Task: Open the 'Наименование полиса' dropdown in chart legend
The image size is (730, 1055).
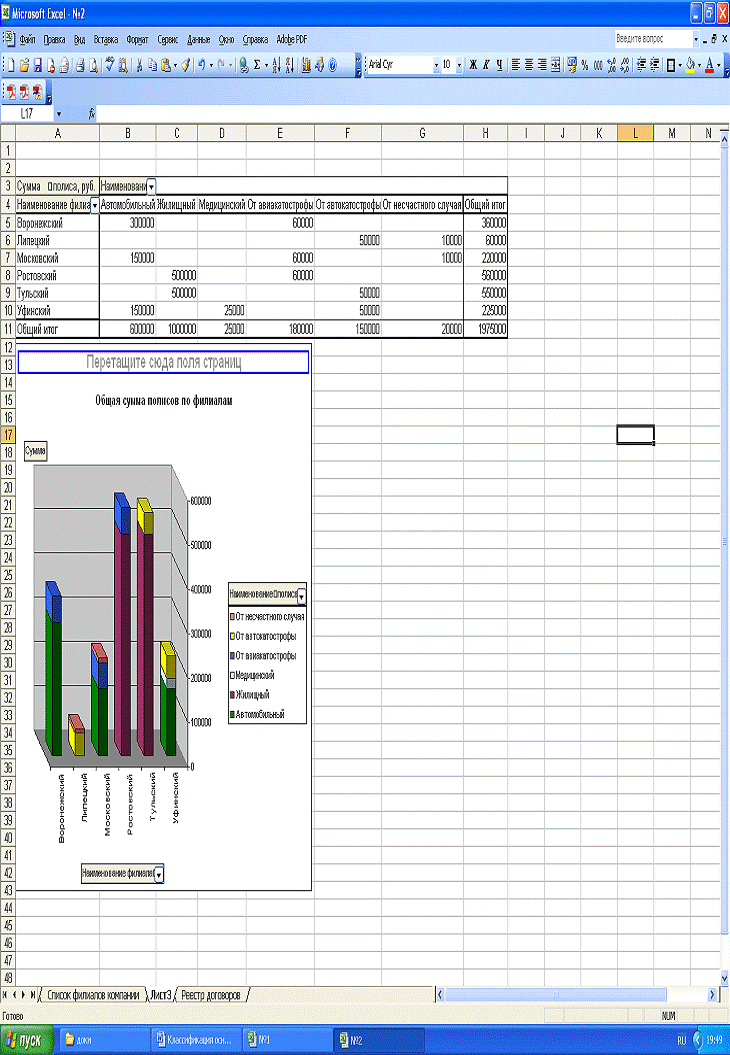Action: coord(302,594)
